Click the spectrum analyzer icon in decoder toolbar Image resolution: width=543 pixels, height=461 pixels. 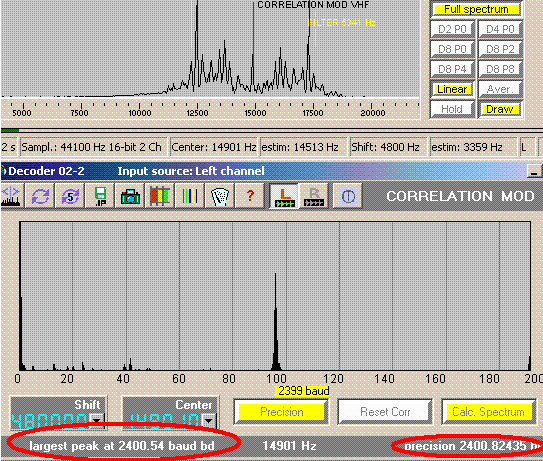[10, 196]
